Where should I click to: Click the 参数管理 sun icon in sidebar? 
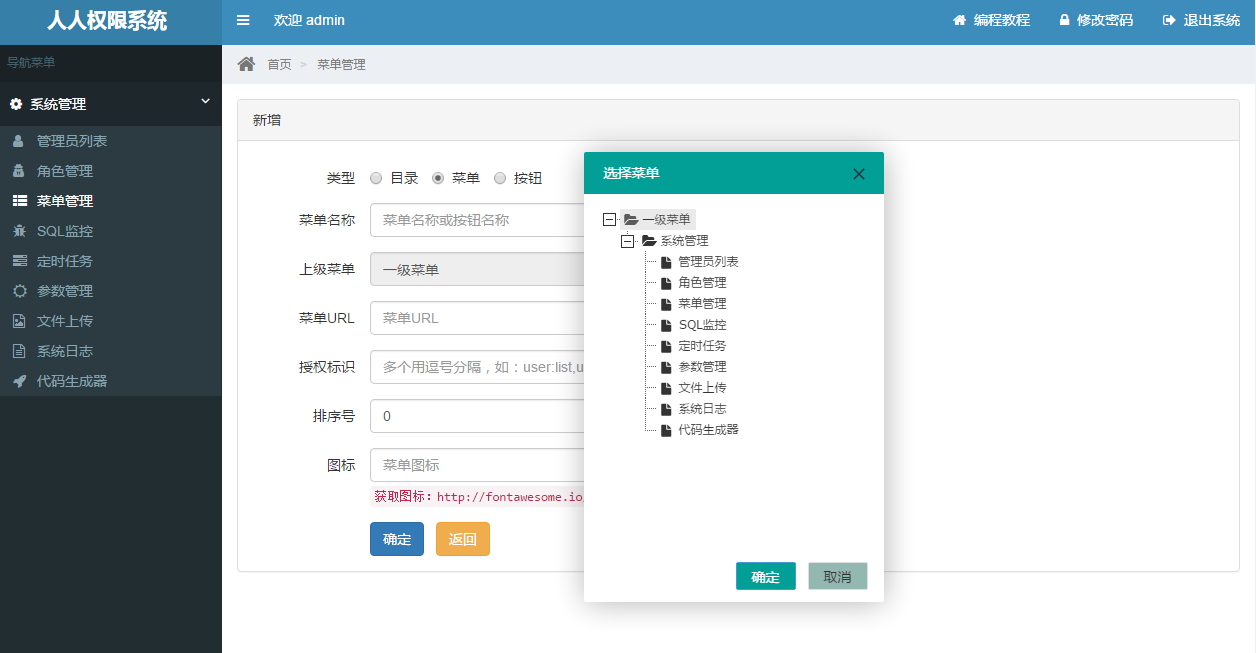point(18,291)
